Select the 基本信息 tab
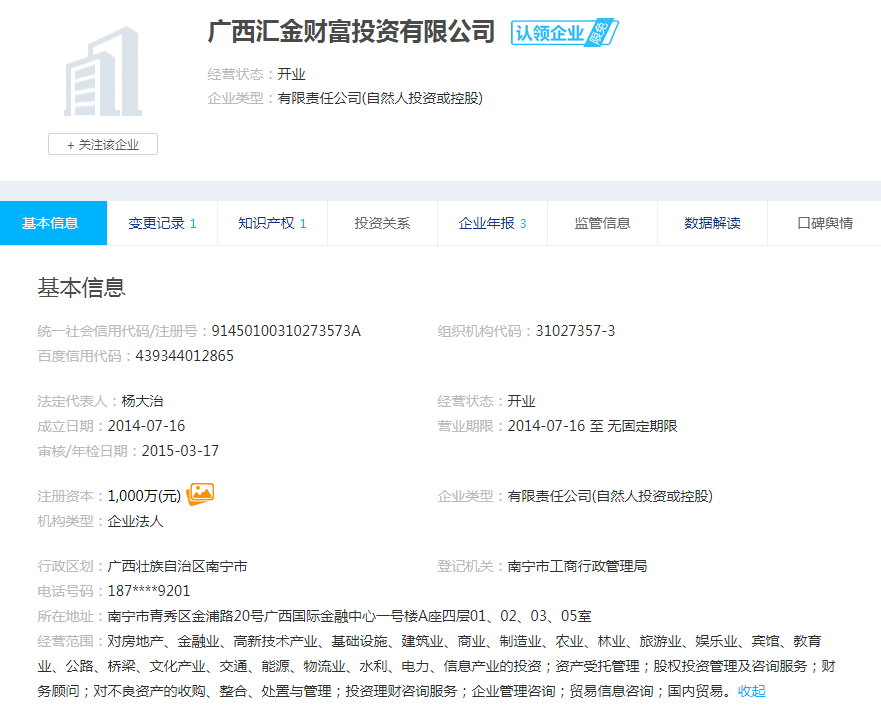Image resolution: width=881 pixels, height=719 pixels. (x=50, y=223)
